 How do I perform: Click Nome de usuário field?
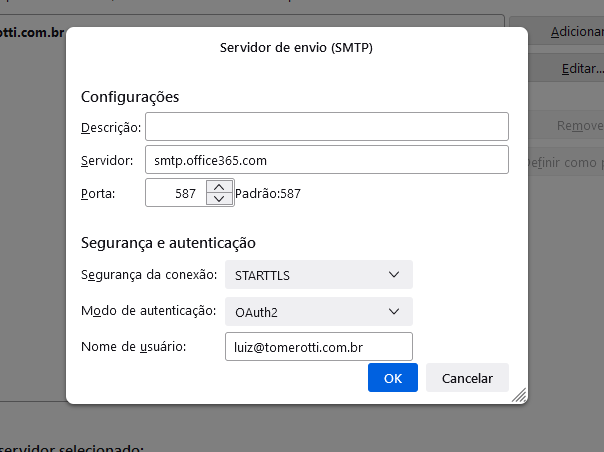[319, 347]
